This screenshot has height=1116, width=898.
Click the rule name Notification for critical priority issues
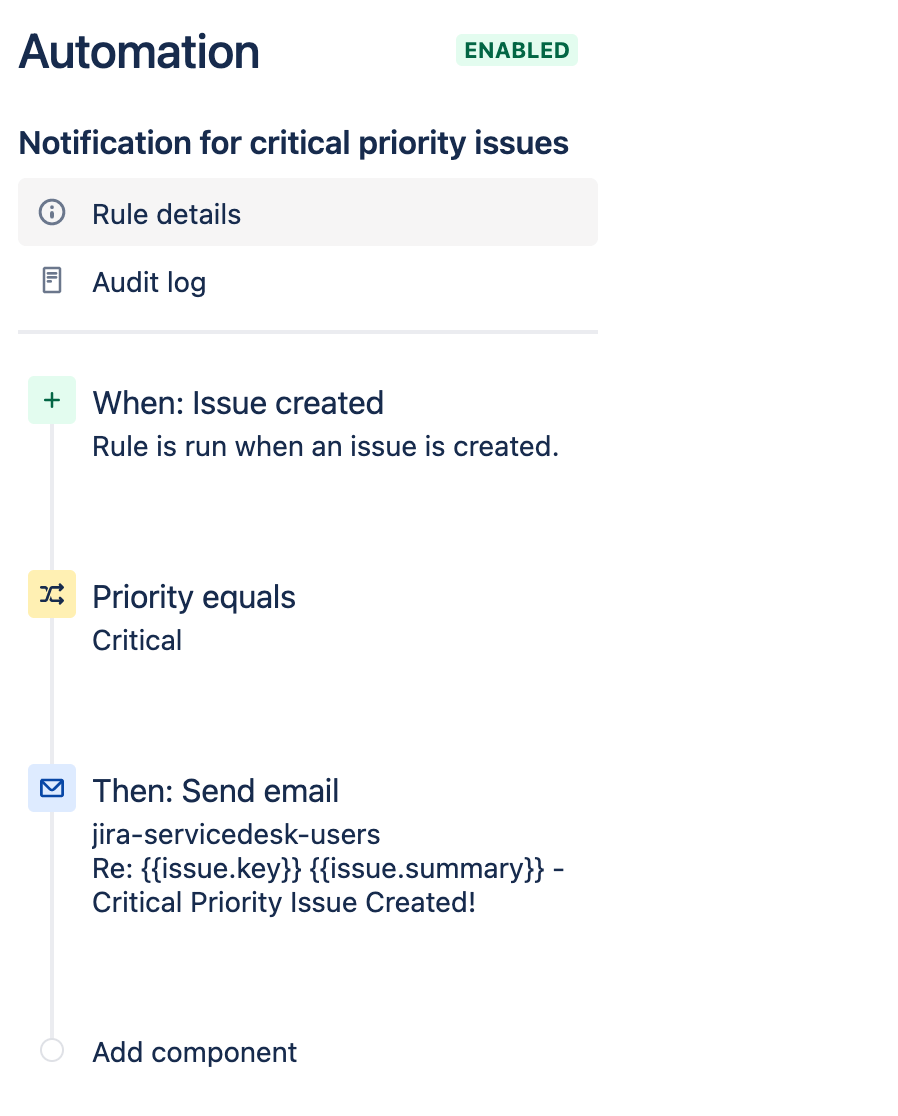coord(292,143)
